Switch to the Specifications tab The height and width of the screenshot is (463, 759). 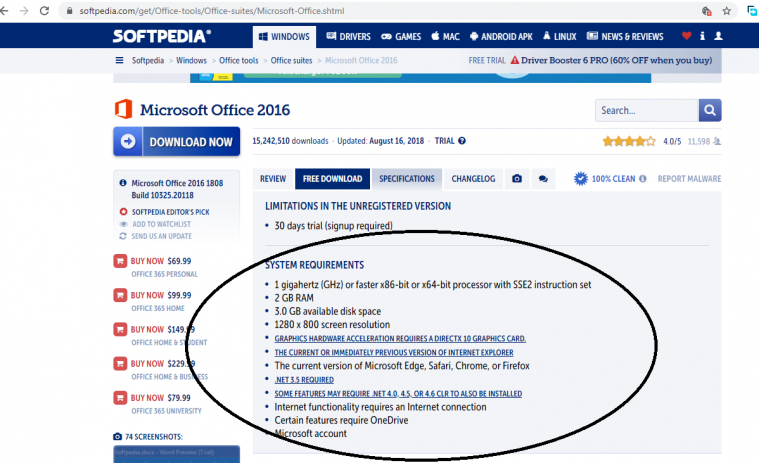407,179
